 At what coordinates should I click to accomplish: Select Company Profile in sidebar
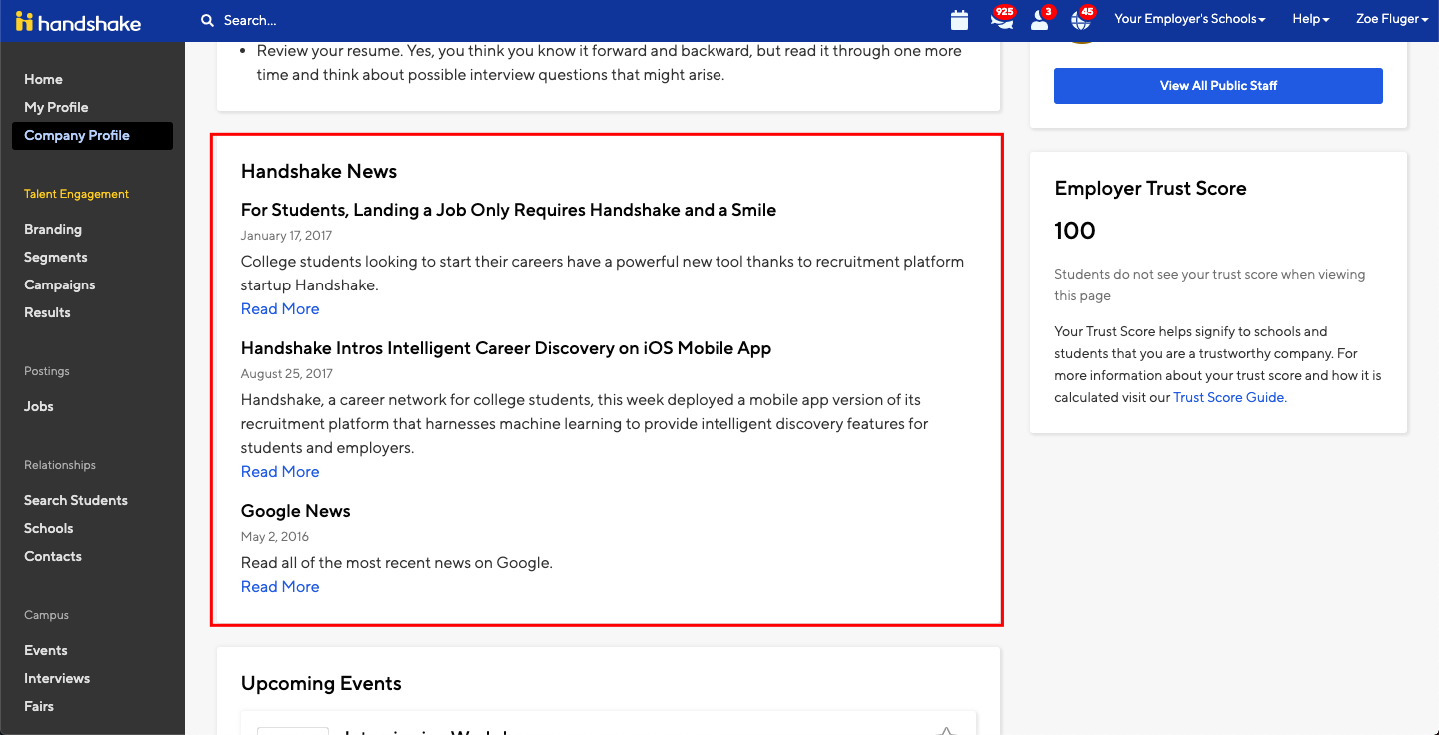click(x=92, y=135)
